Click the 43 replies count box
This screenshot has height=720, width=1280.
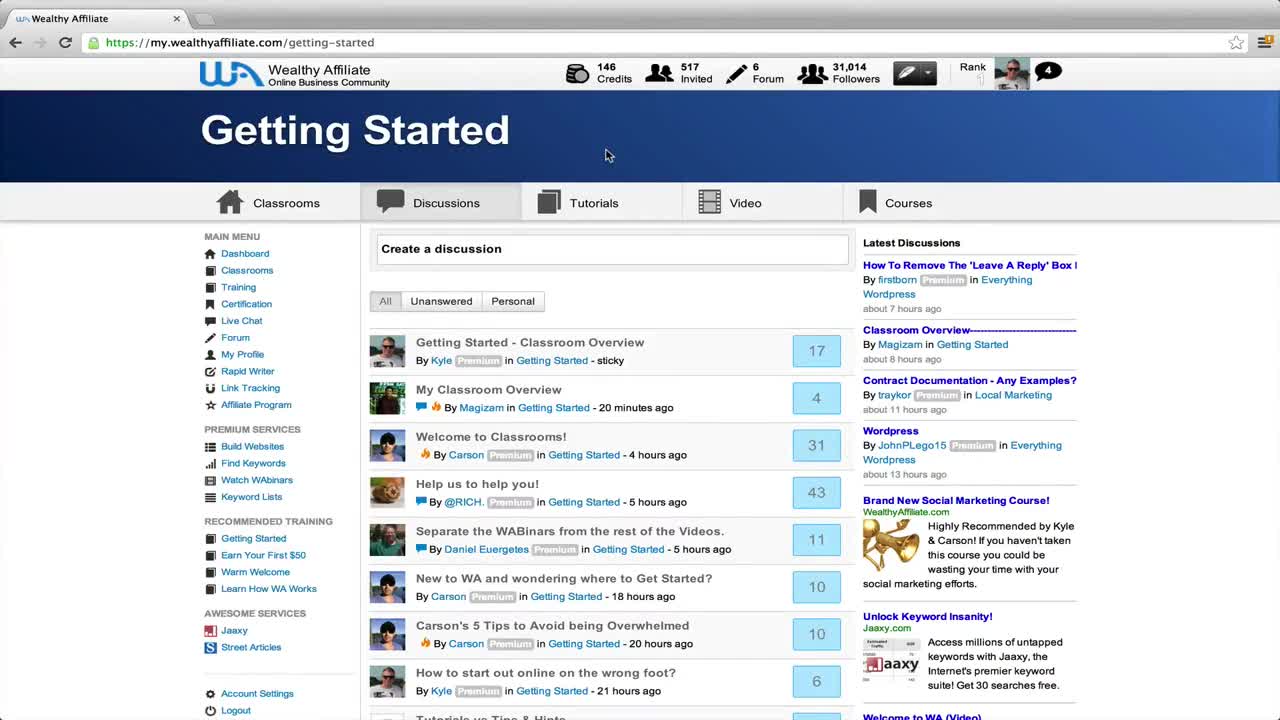click(817, 493)
